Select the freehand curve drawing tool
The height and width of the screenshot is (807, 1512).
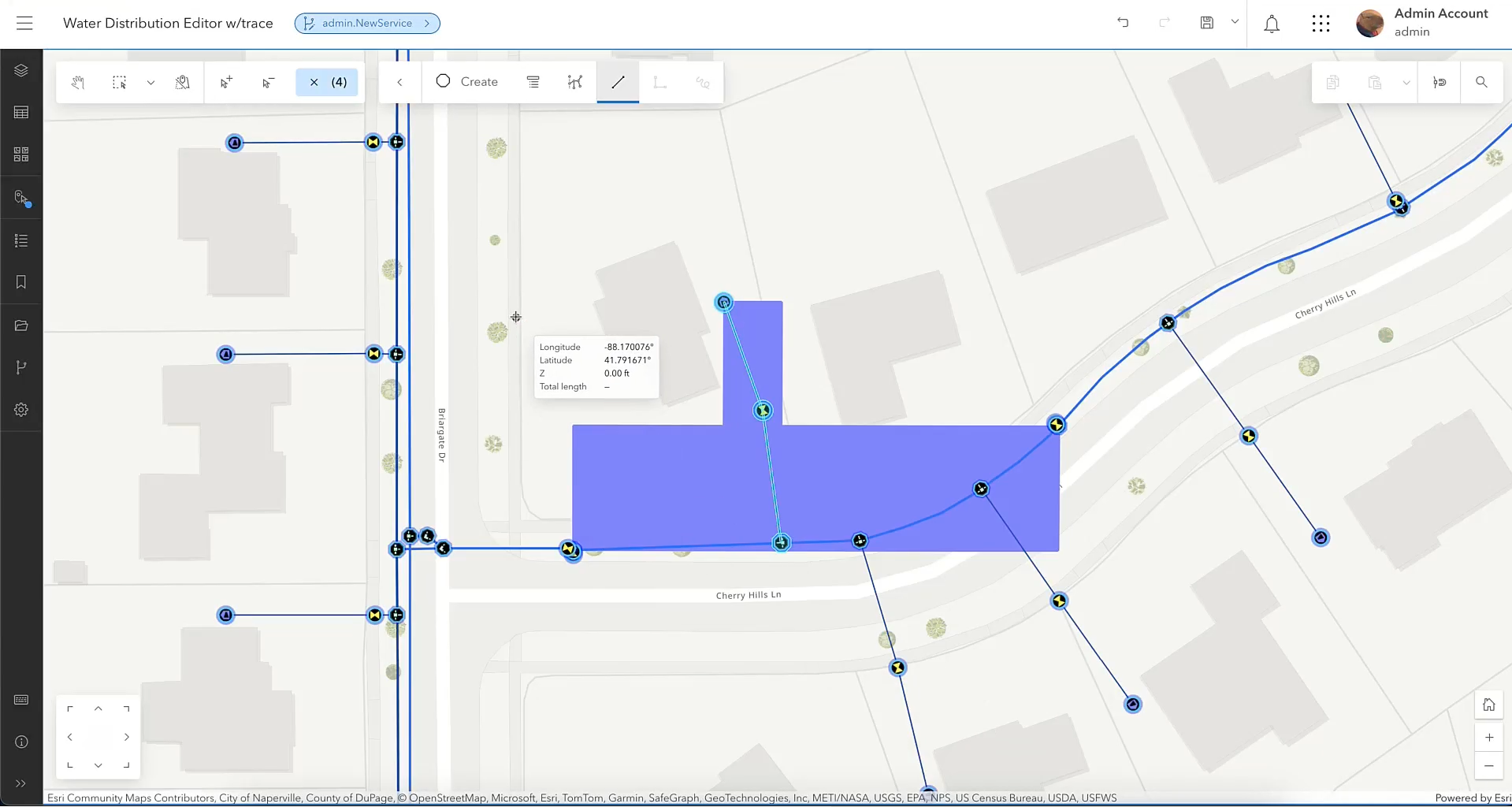[x=703, y=82]
